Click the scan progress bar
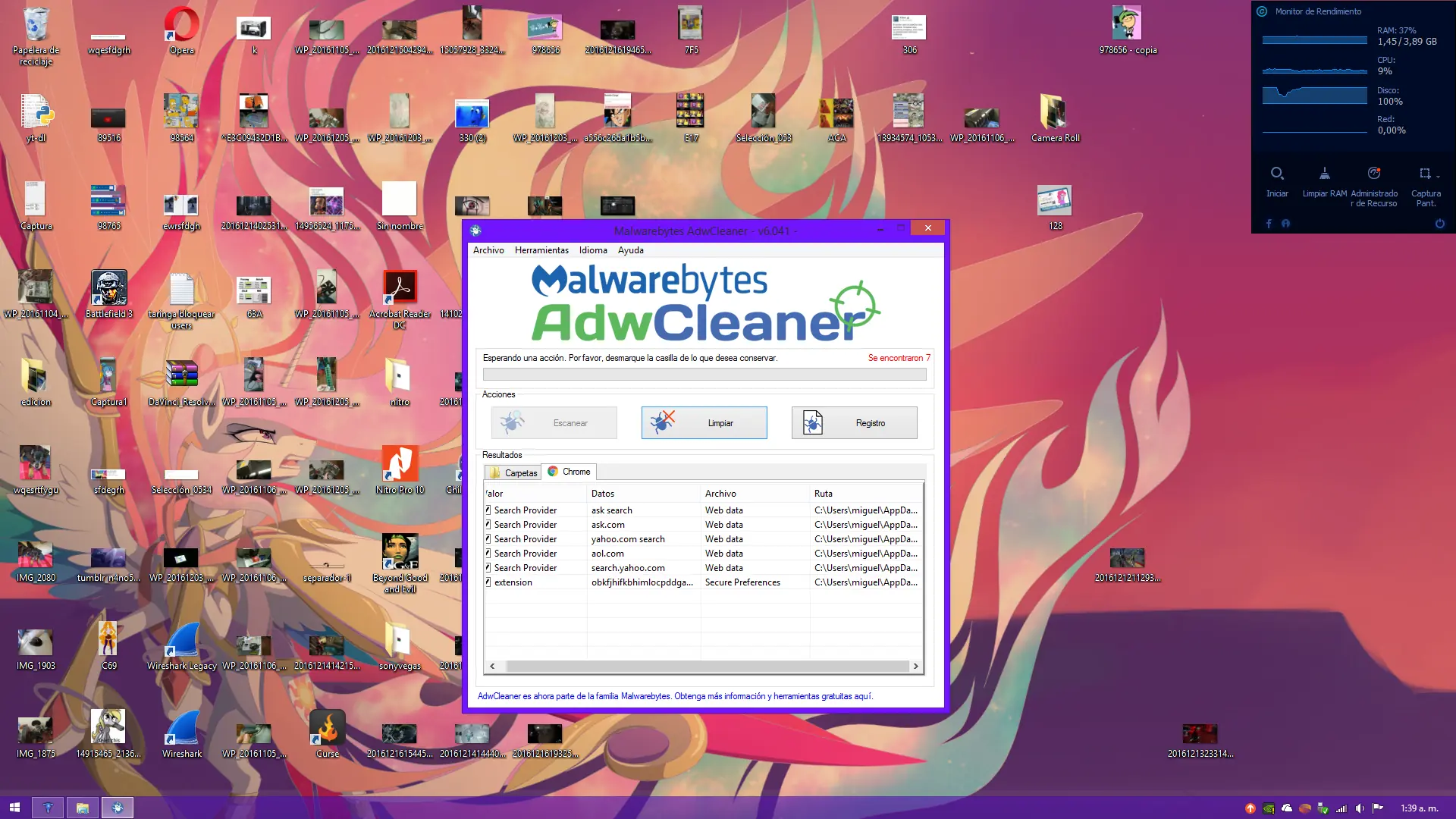This screenshot has height=819, width=1456. (x=704, y=375)
